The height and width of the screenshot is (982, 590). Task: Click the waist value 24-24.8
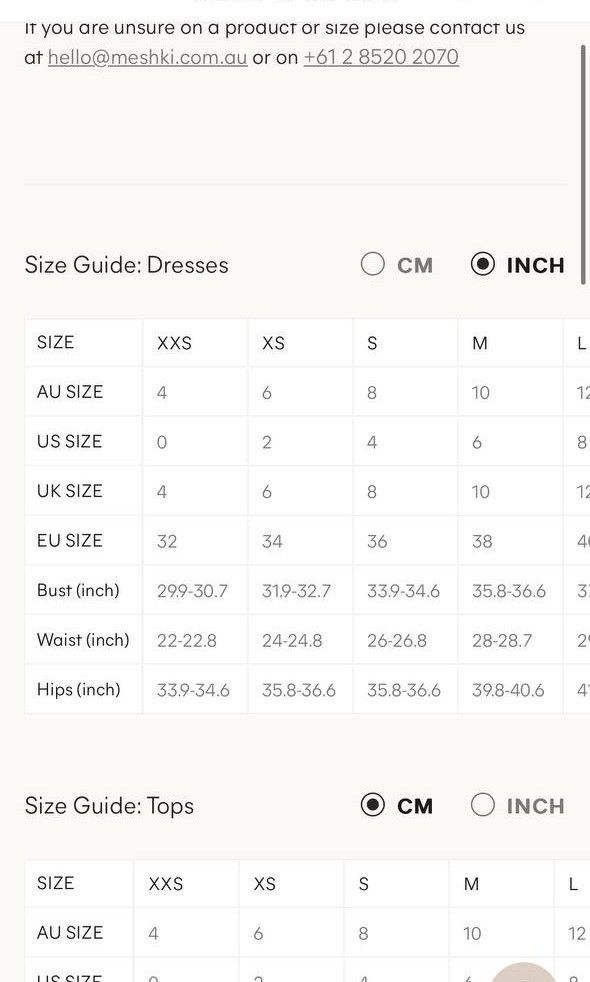[292, 641]
